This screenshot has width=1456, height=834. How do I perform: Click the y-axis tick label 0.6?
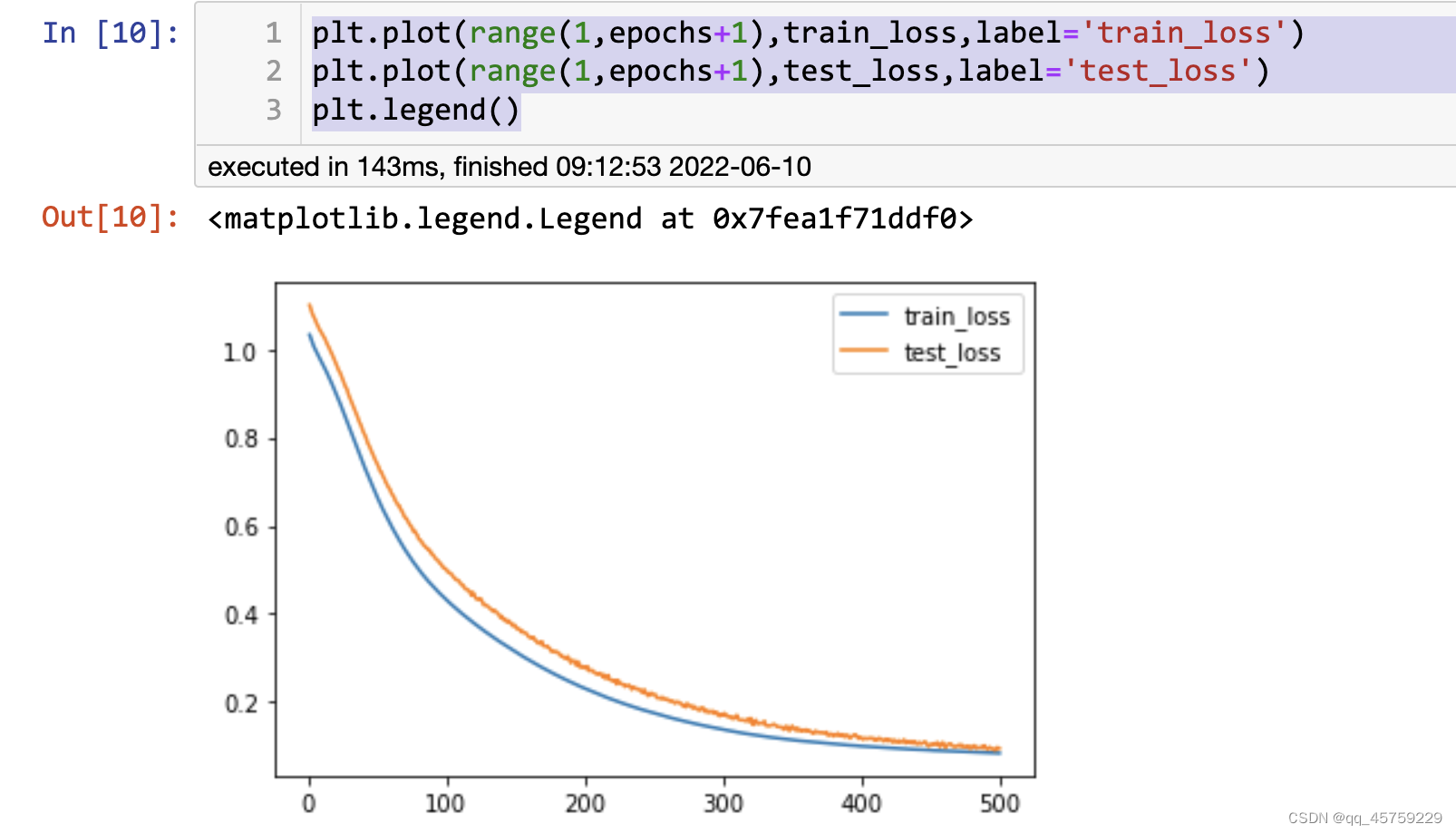click(240, 528)
